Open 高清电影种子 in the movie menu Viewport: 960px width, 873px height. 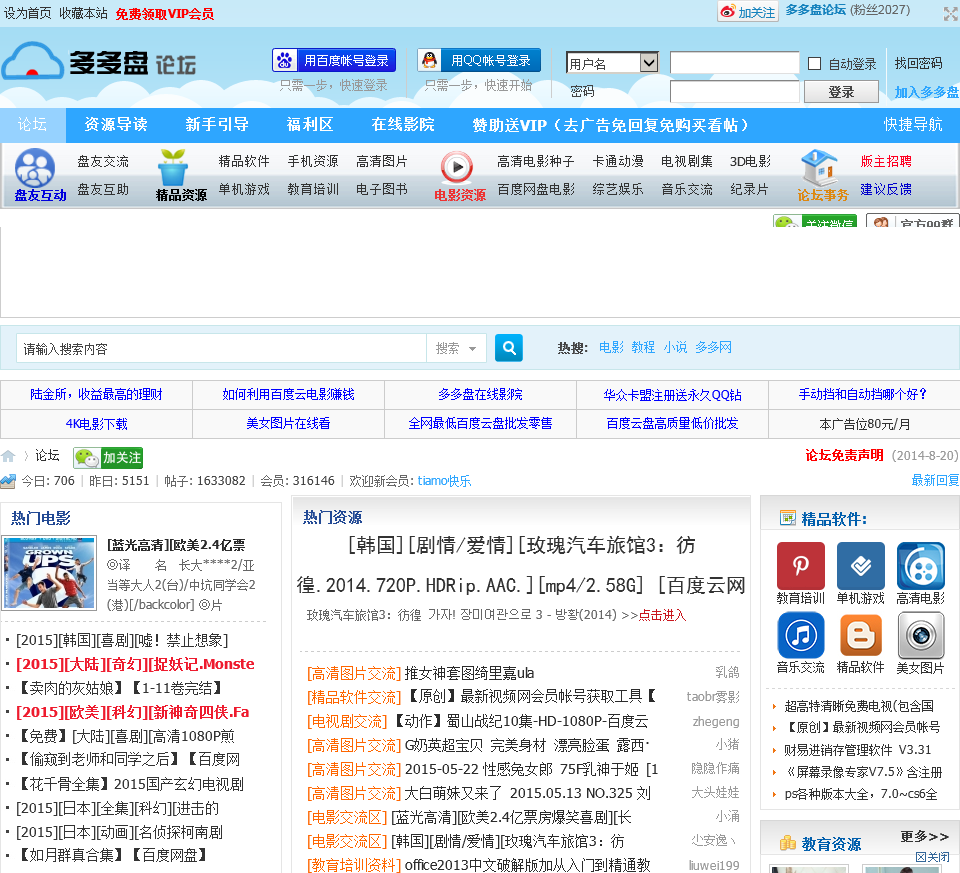coord(535,161)
